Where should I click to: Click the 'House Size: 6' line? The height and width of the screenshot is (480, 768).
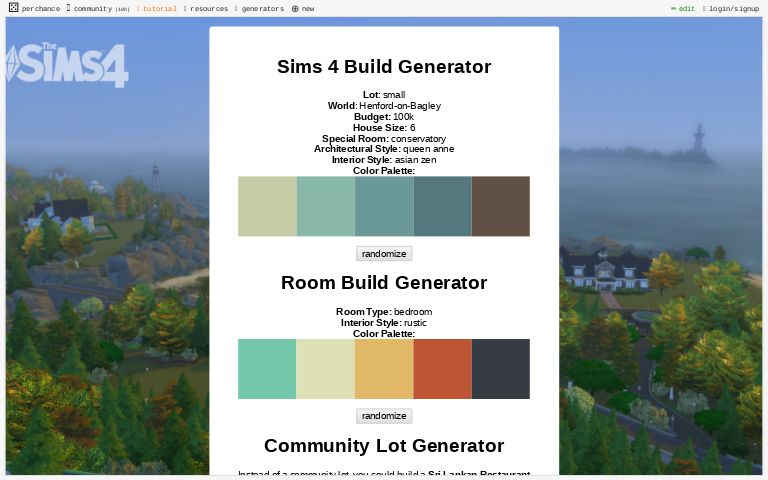click(x=384, y=128)
